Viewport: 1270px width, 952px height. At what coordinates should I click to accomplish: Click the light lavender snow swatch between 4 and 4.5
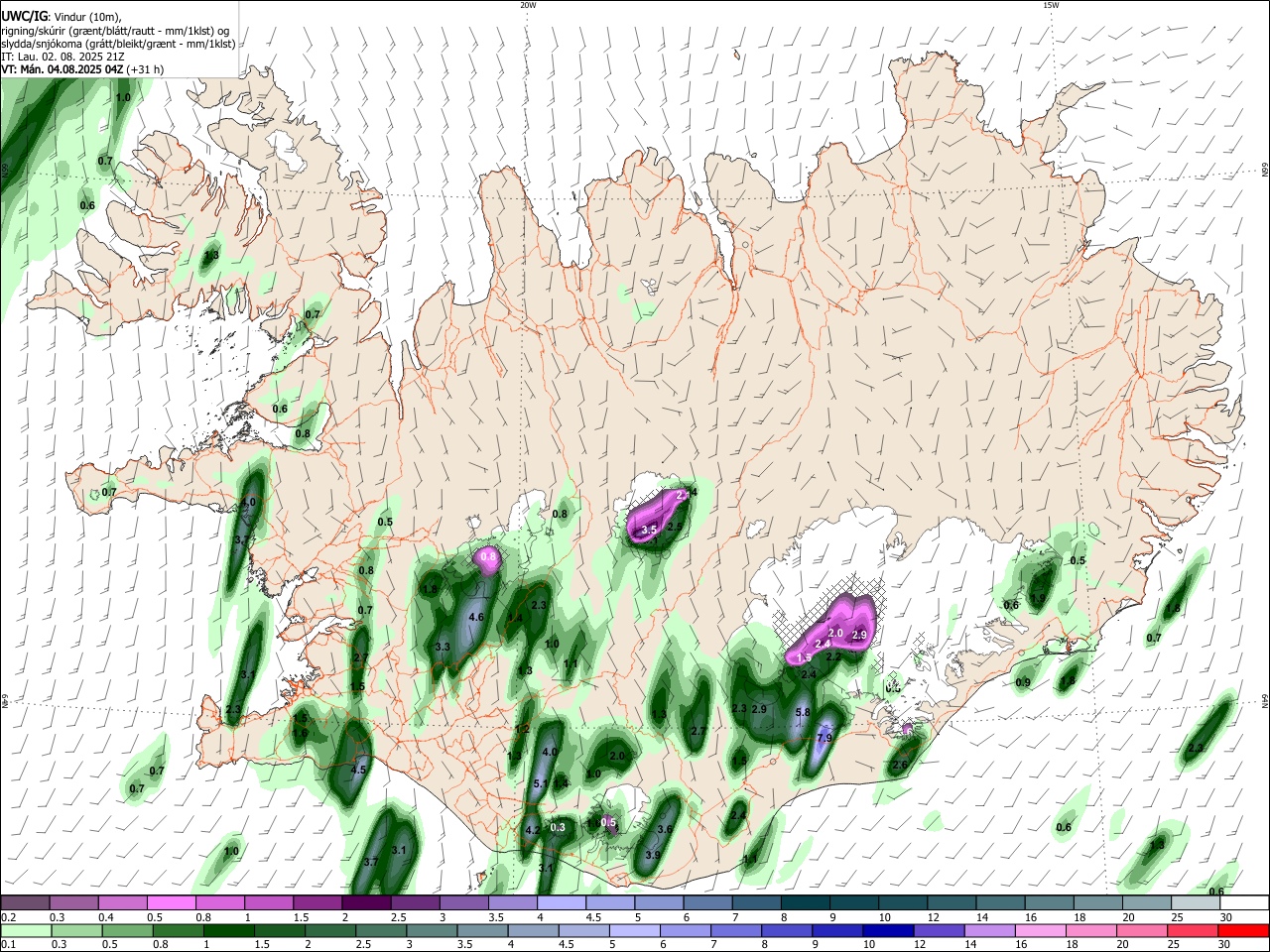pos(562,903)
